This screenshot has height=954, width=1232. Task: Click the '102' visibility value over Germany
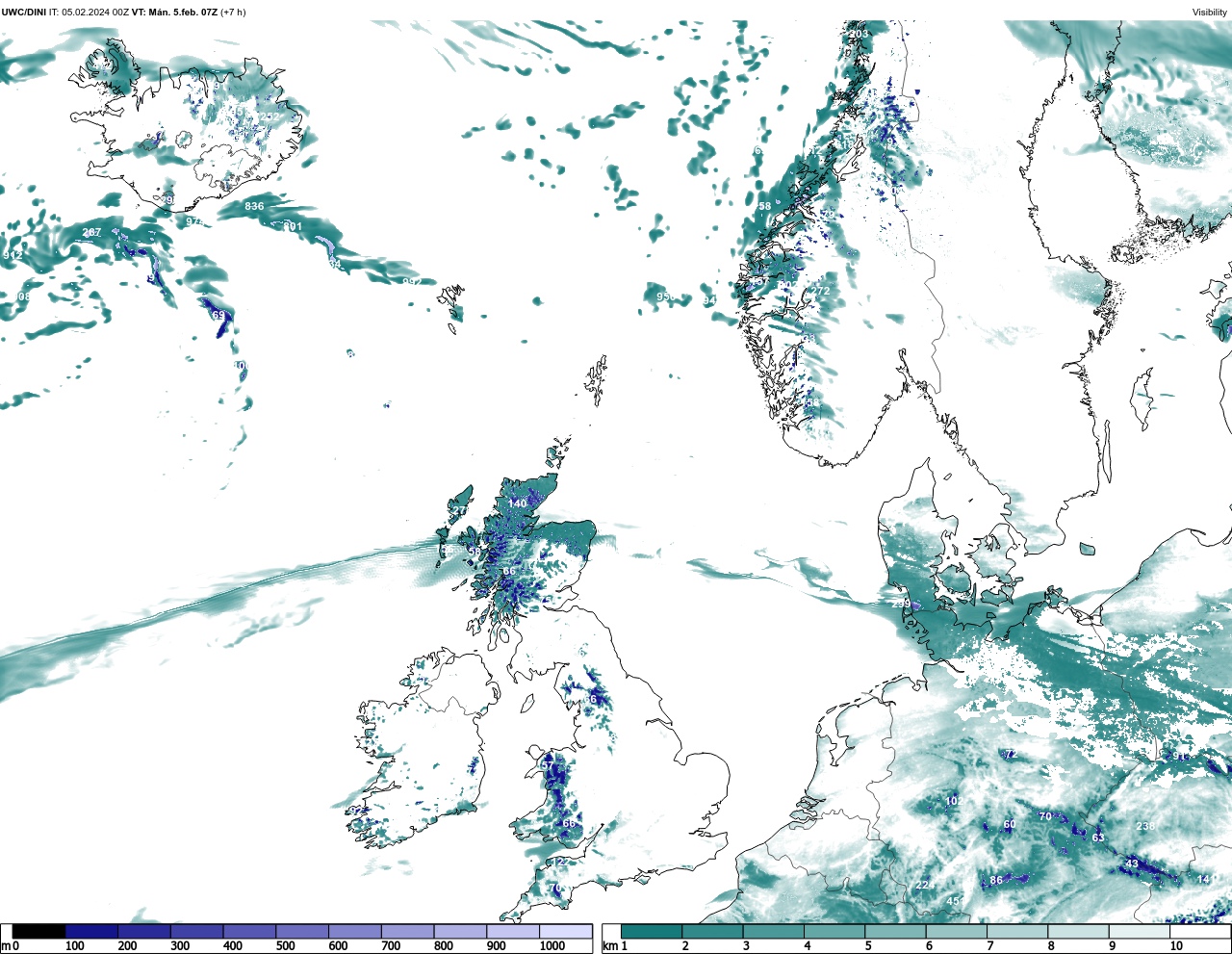pyautogui.click(x=954, y=801)
